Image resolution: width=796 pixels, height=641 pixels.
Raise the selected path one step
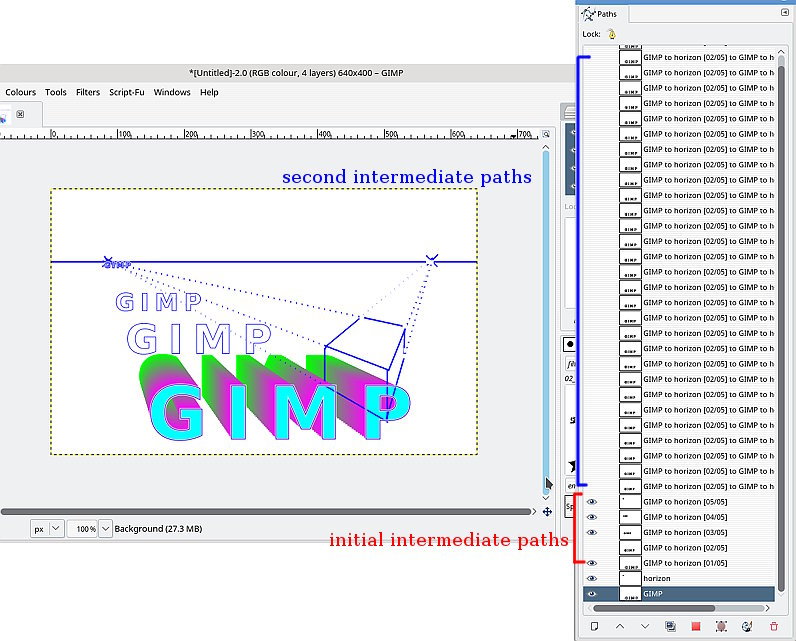pos(619,626)
